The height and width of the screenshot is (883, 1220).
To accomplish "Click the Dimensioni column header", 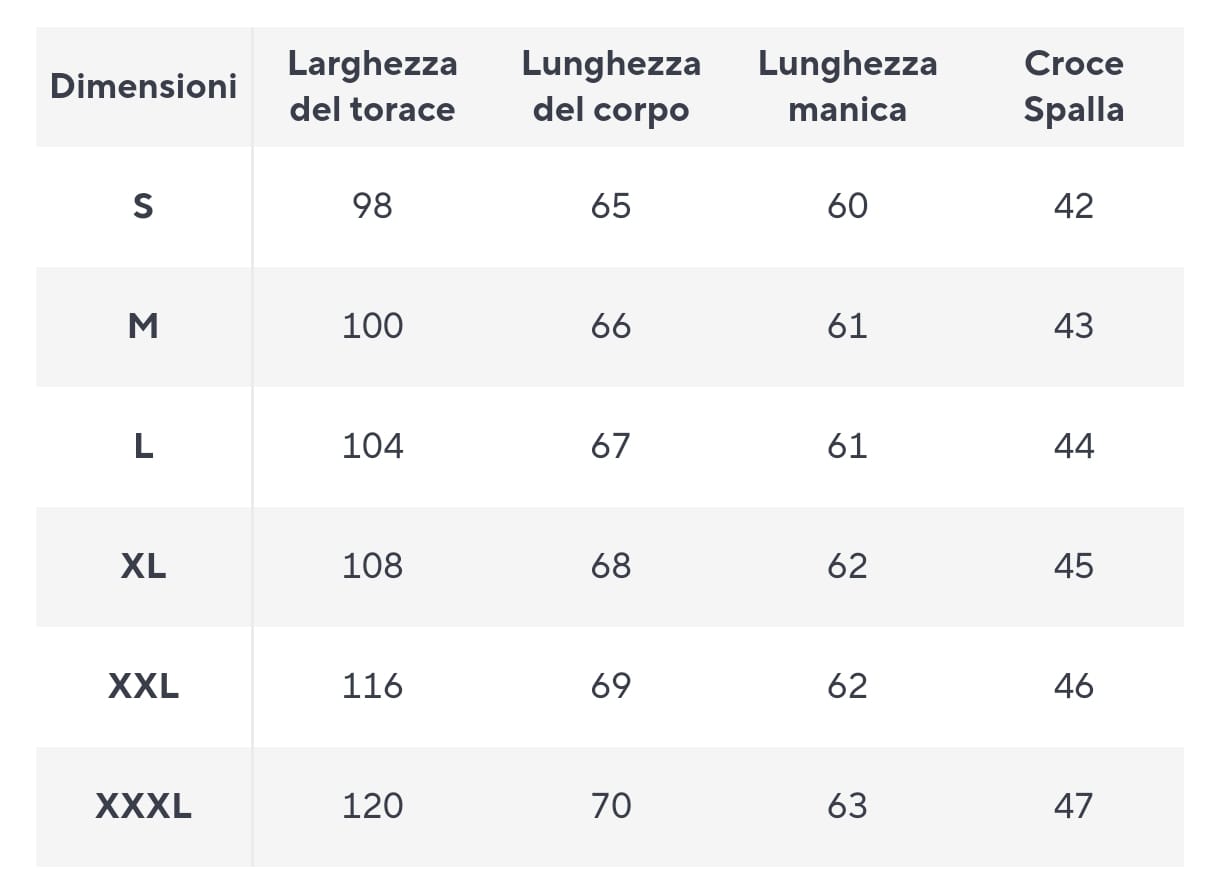I will coord(143,86).
